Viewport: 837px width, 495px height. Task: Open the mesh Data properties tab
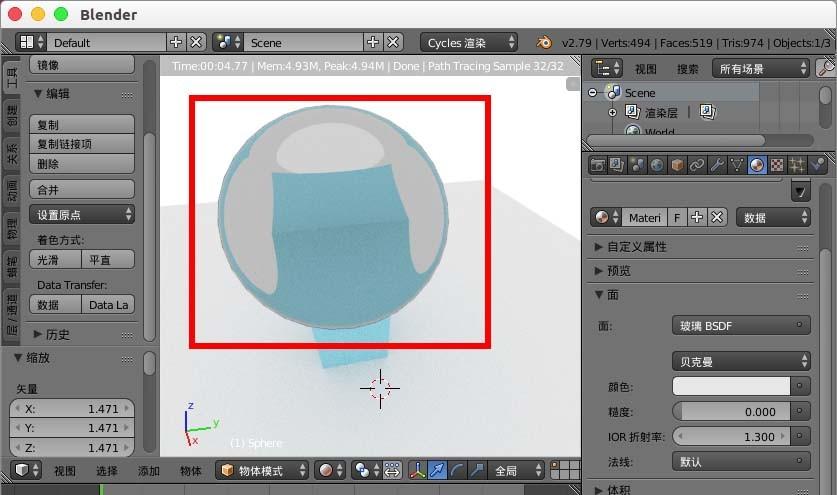(x=737, y=165)
